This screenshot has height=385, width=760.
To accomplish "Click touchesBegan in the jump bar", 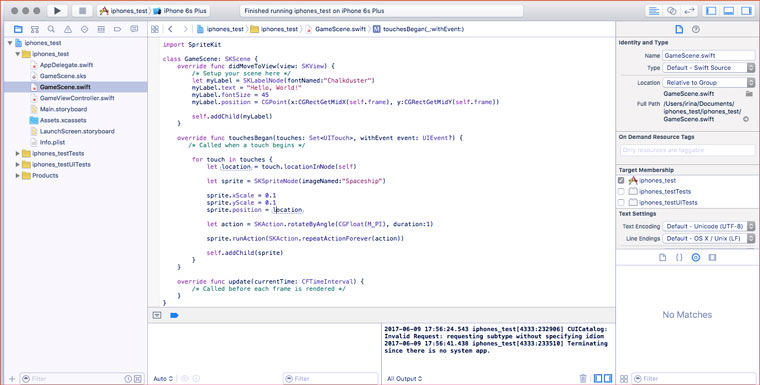I will click(419, 29).
